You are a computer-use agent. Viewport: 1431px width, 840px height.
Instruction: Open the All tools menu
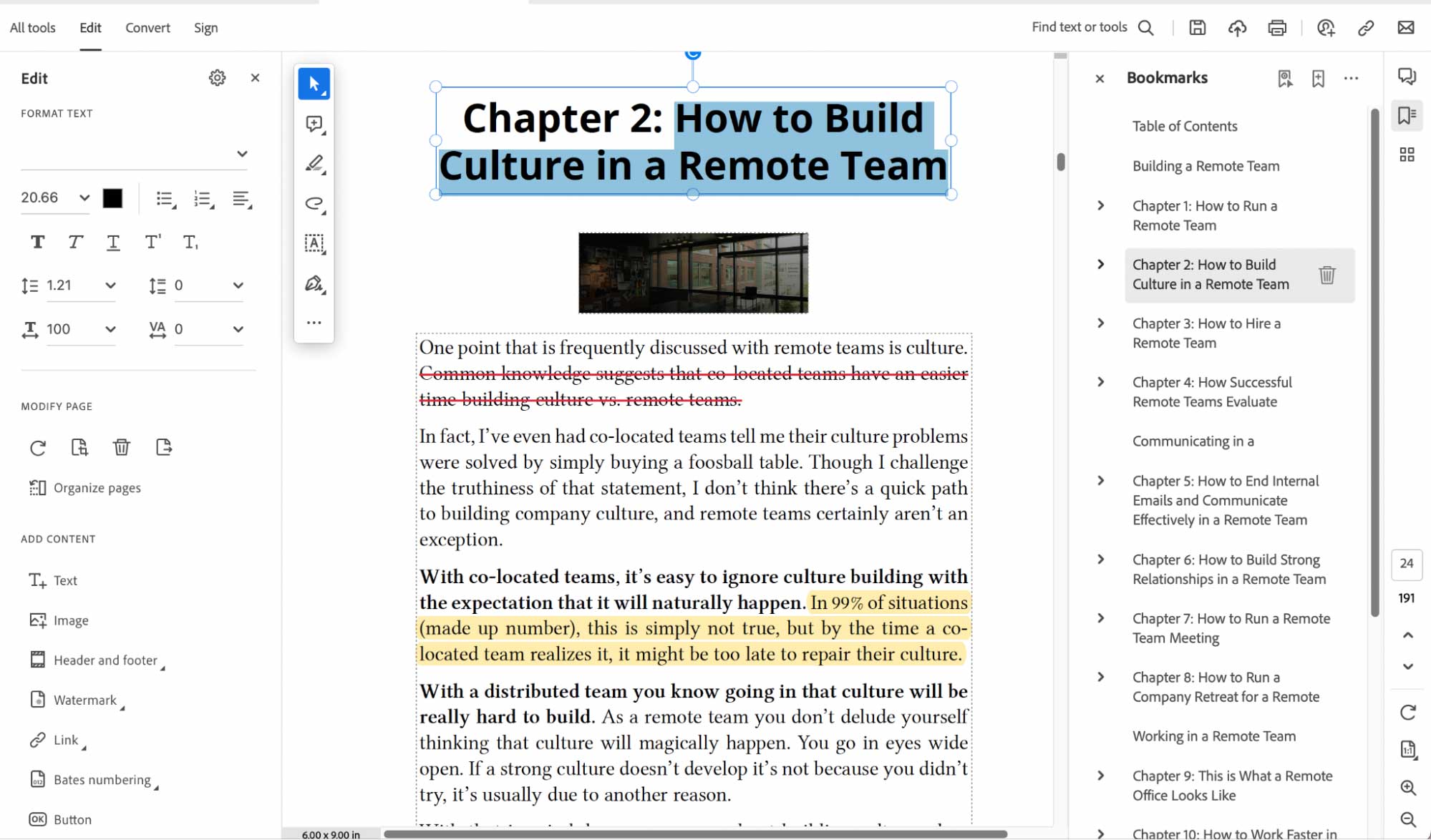point(32,28)
